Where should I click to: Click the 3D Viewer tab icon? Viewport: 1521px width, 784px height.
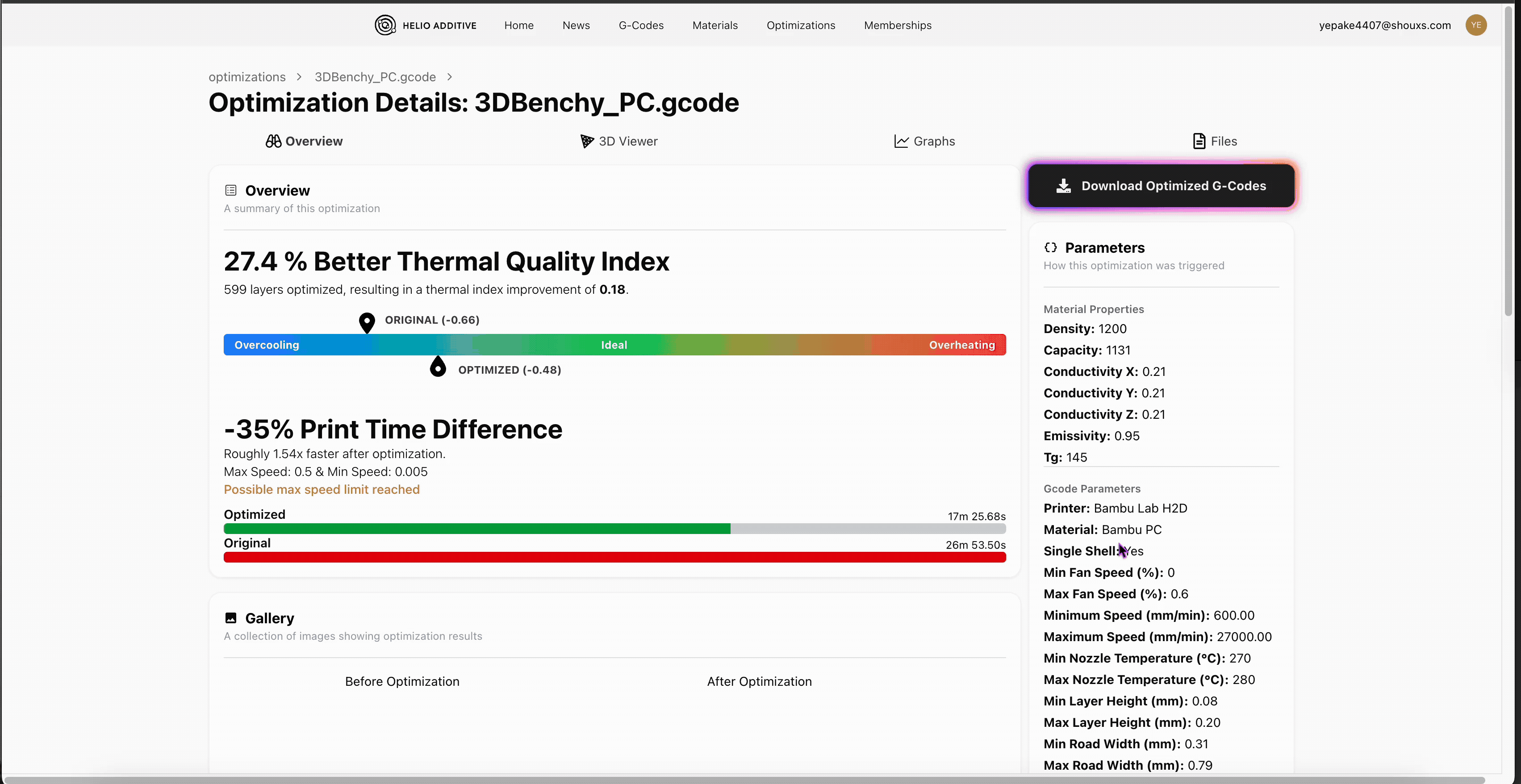pyautogui.click(x=586, y=141)
